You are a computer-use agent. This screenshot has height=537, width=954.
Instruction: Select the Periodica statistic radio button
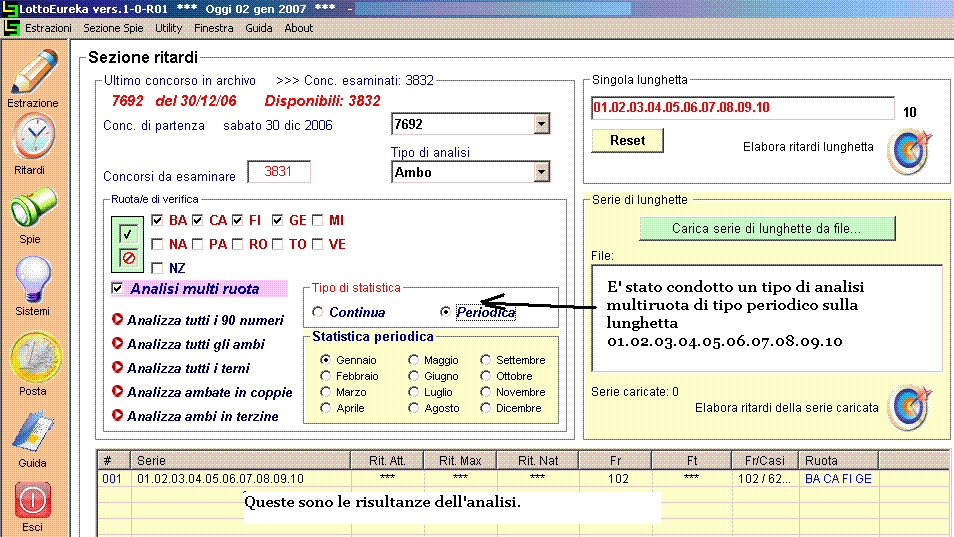point(445,312)
